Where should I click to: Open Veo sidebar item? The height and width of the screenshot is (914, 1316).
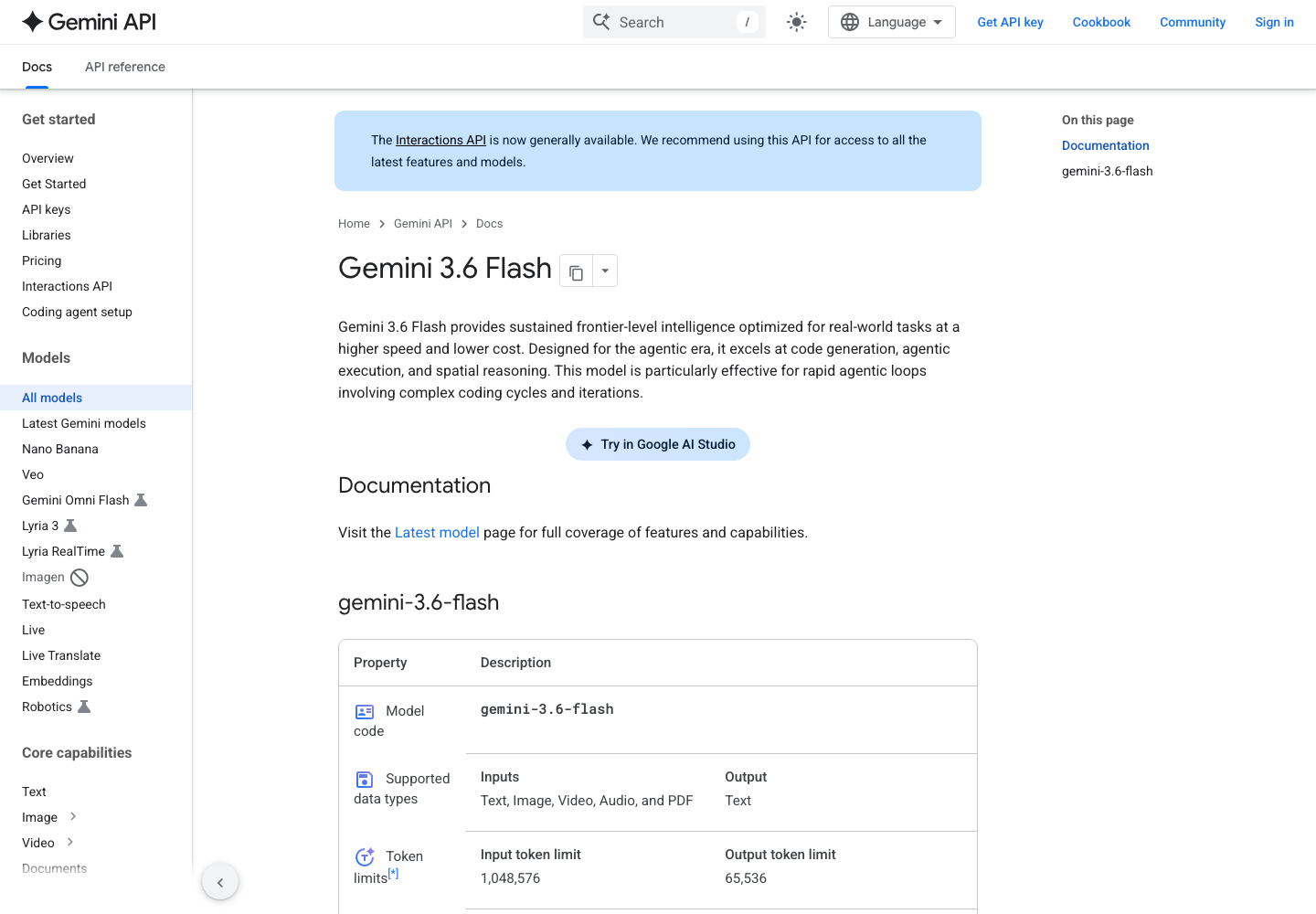33,474
